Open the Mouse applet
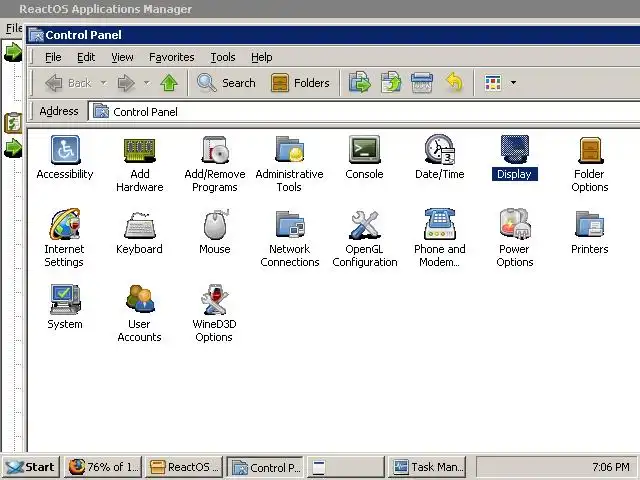Viewport: 640px width, 480px height. 215,233
